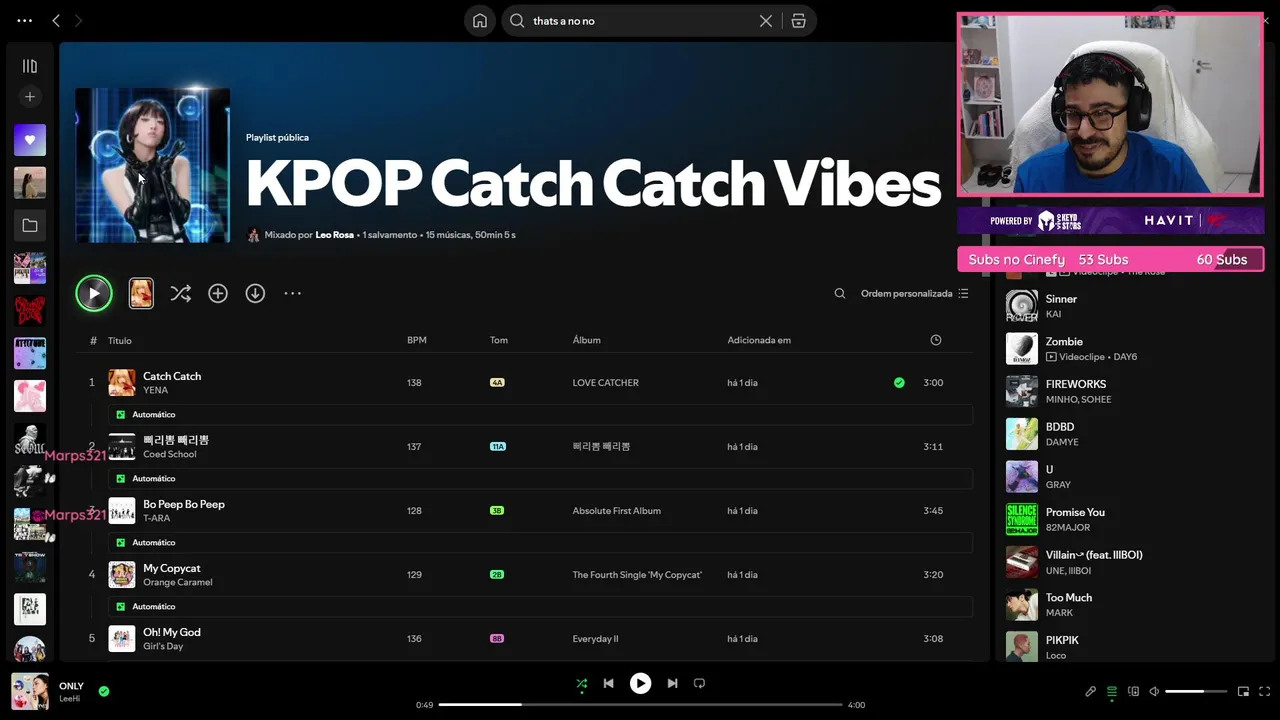Toggle repeat in the player bar
This screenshot has height=720, width=1280.
699,684
